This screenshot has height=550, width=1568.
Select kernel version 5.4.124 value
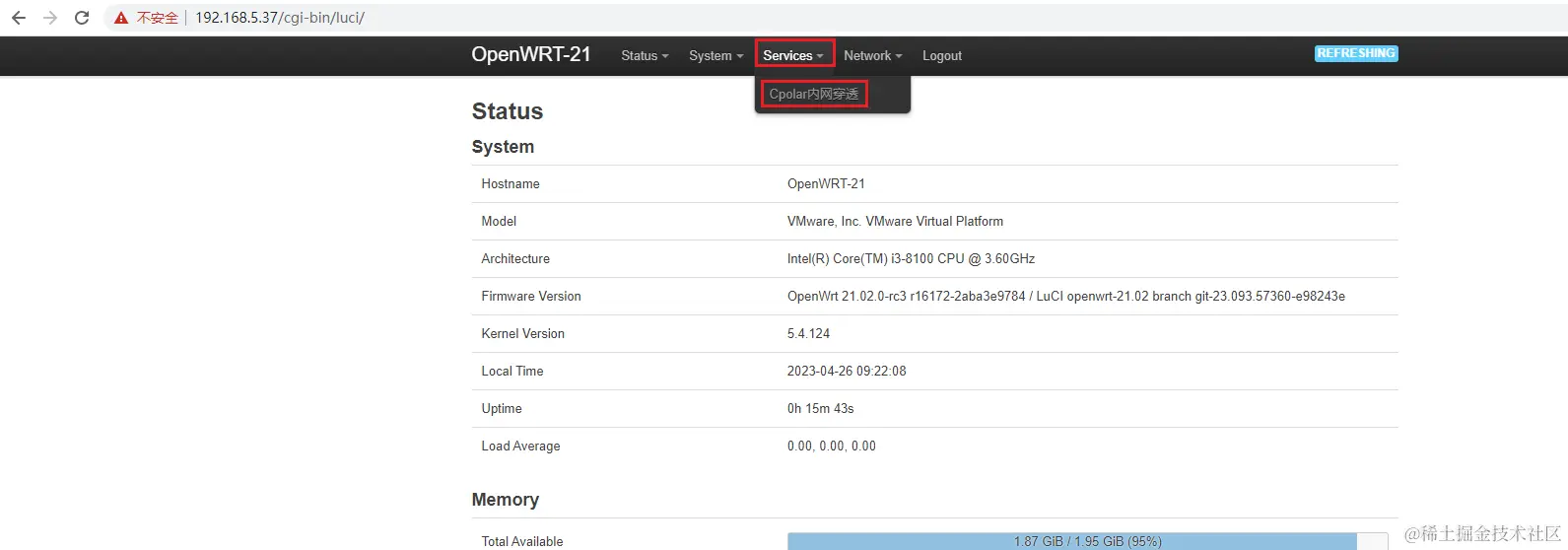809,334
